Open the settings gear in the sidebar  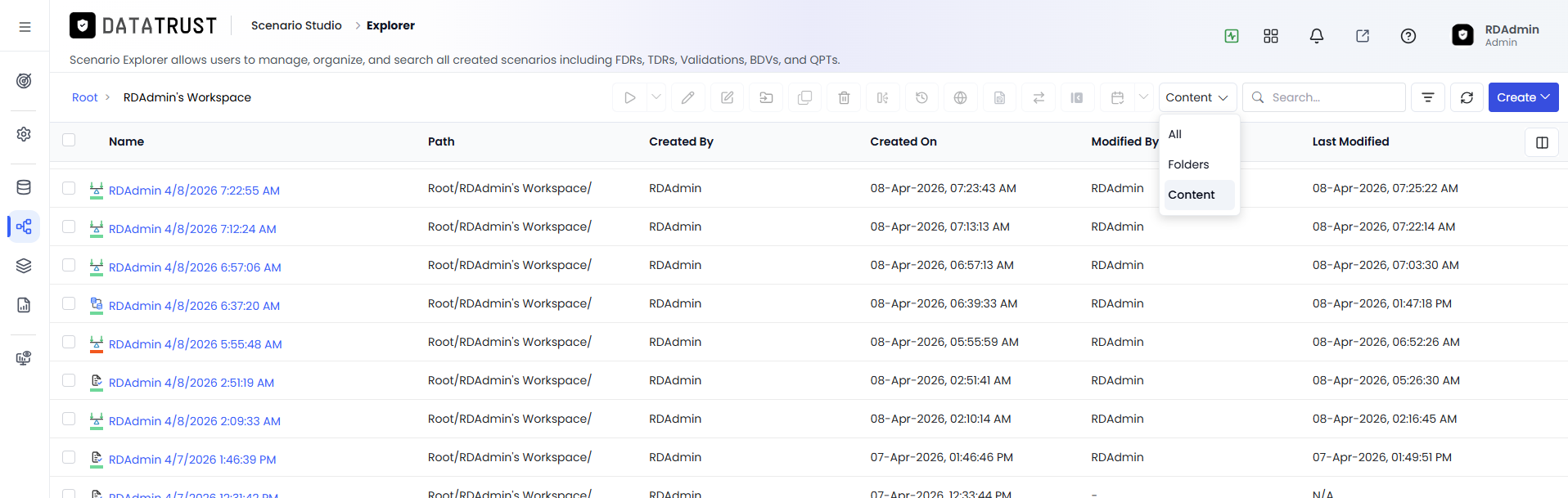coord(24,134)
